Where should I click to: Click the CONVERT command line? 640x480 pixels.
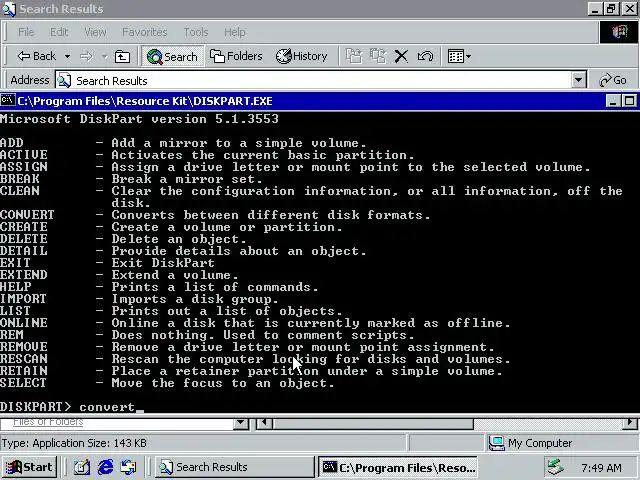click(x=215, y=215)
